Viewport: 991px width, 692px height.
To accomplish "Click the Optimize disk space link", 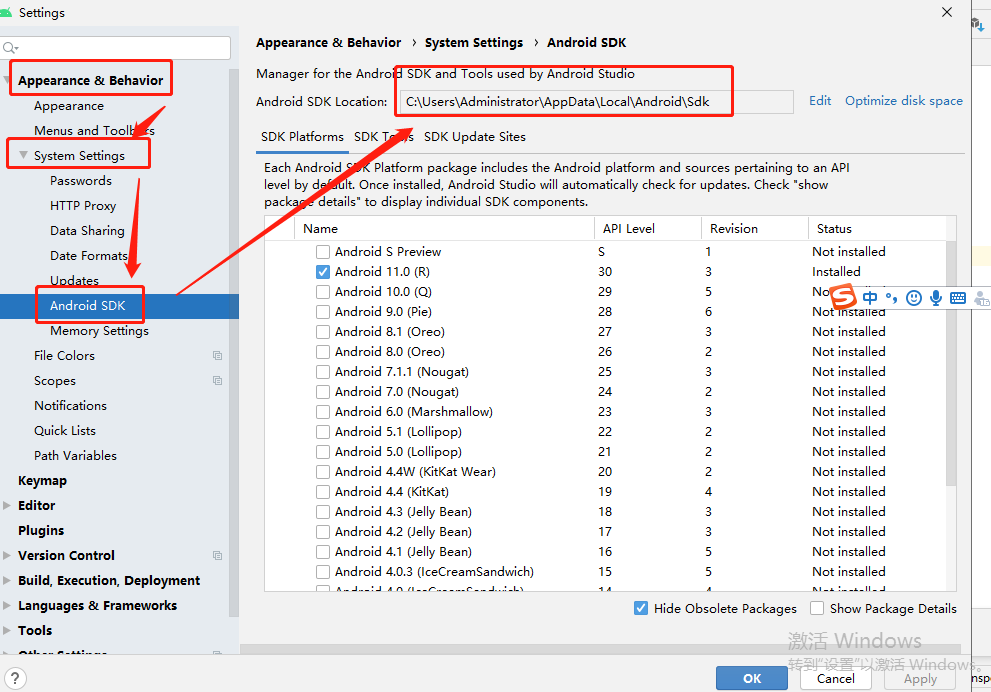I will pyautogui.click(x=904, y=100).
